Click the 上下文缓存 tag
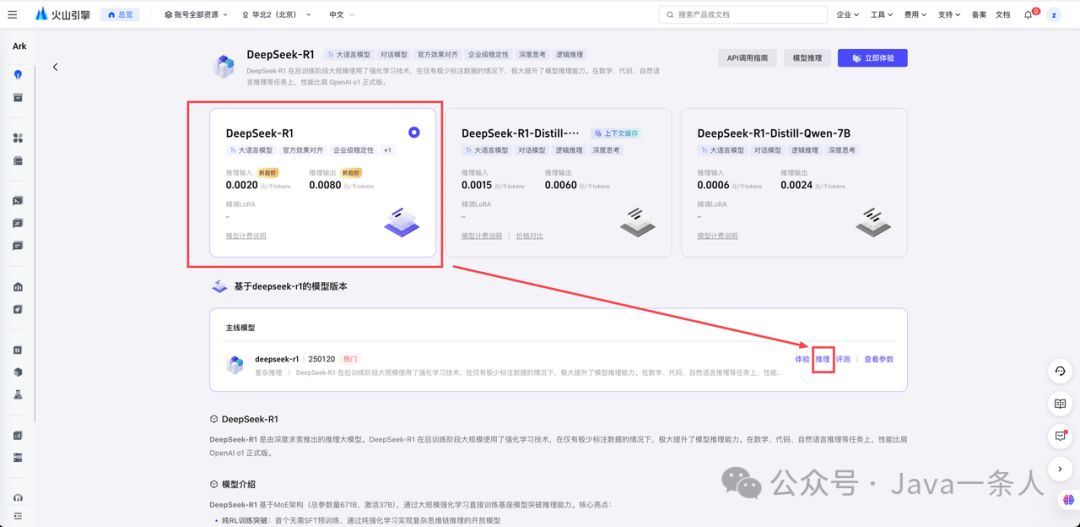Screen dimensions: 1080x527 coord(616,134)
